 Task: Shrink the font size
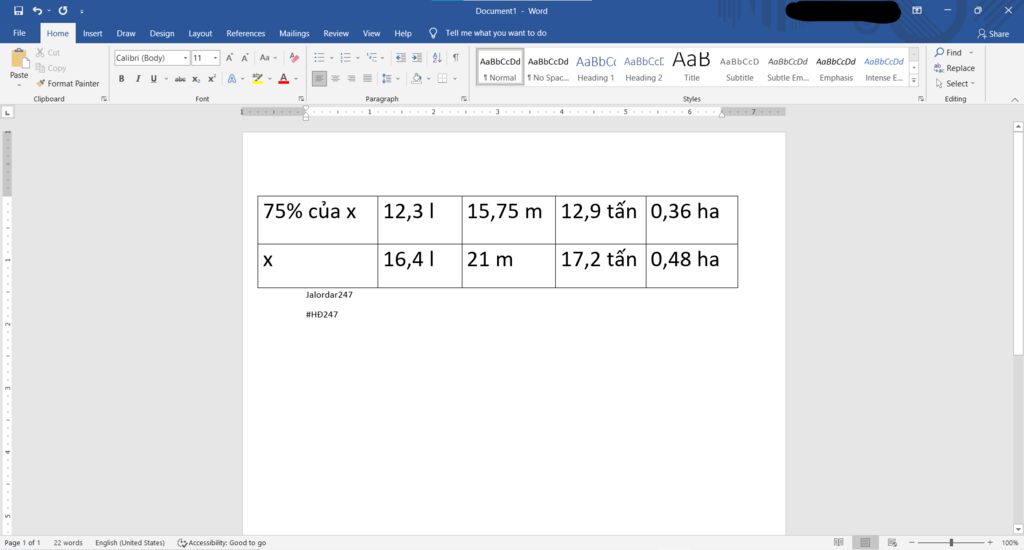(x=245, y=57)
